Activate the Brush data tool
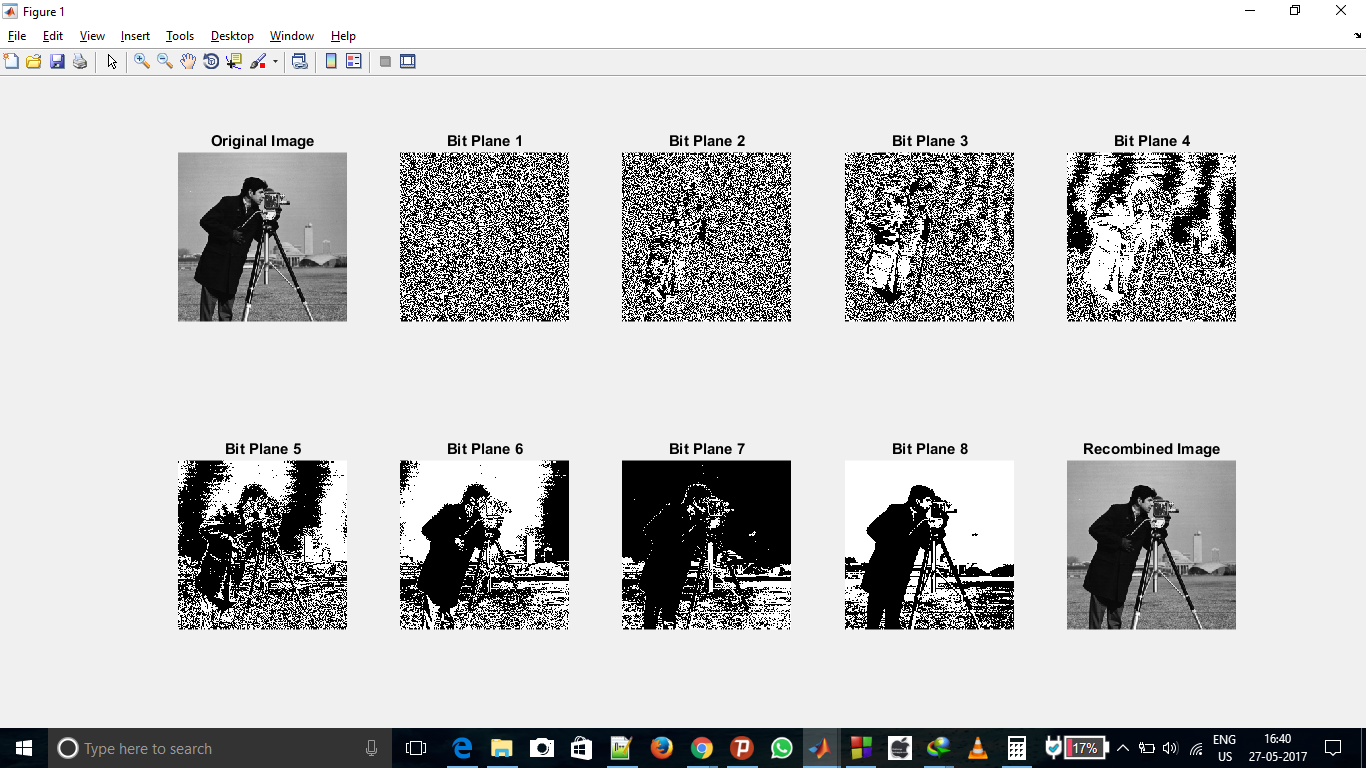This screenshot has height=768, width=1366. click(258, 62)
